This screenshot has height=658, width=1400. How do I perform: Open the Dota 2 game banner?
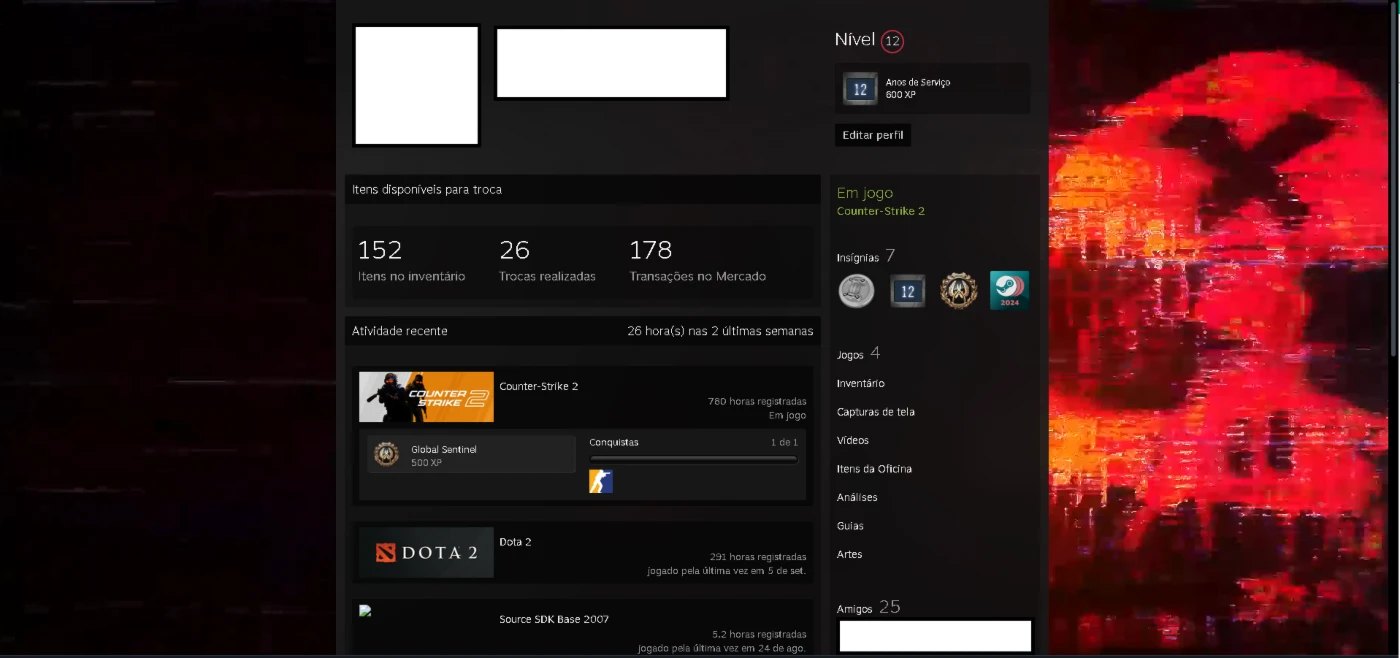[426, 552]
